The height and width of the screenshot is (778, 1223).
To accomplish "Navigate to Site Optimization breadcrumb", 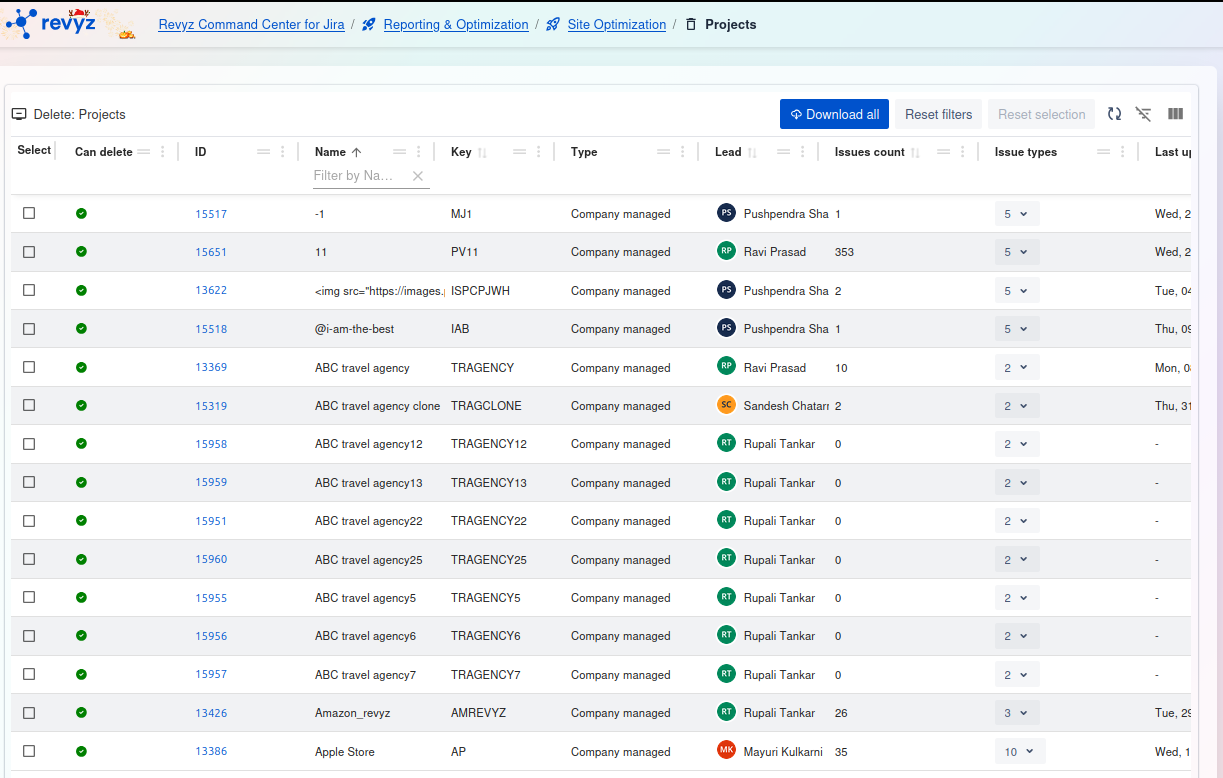I will (616, 24).
